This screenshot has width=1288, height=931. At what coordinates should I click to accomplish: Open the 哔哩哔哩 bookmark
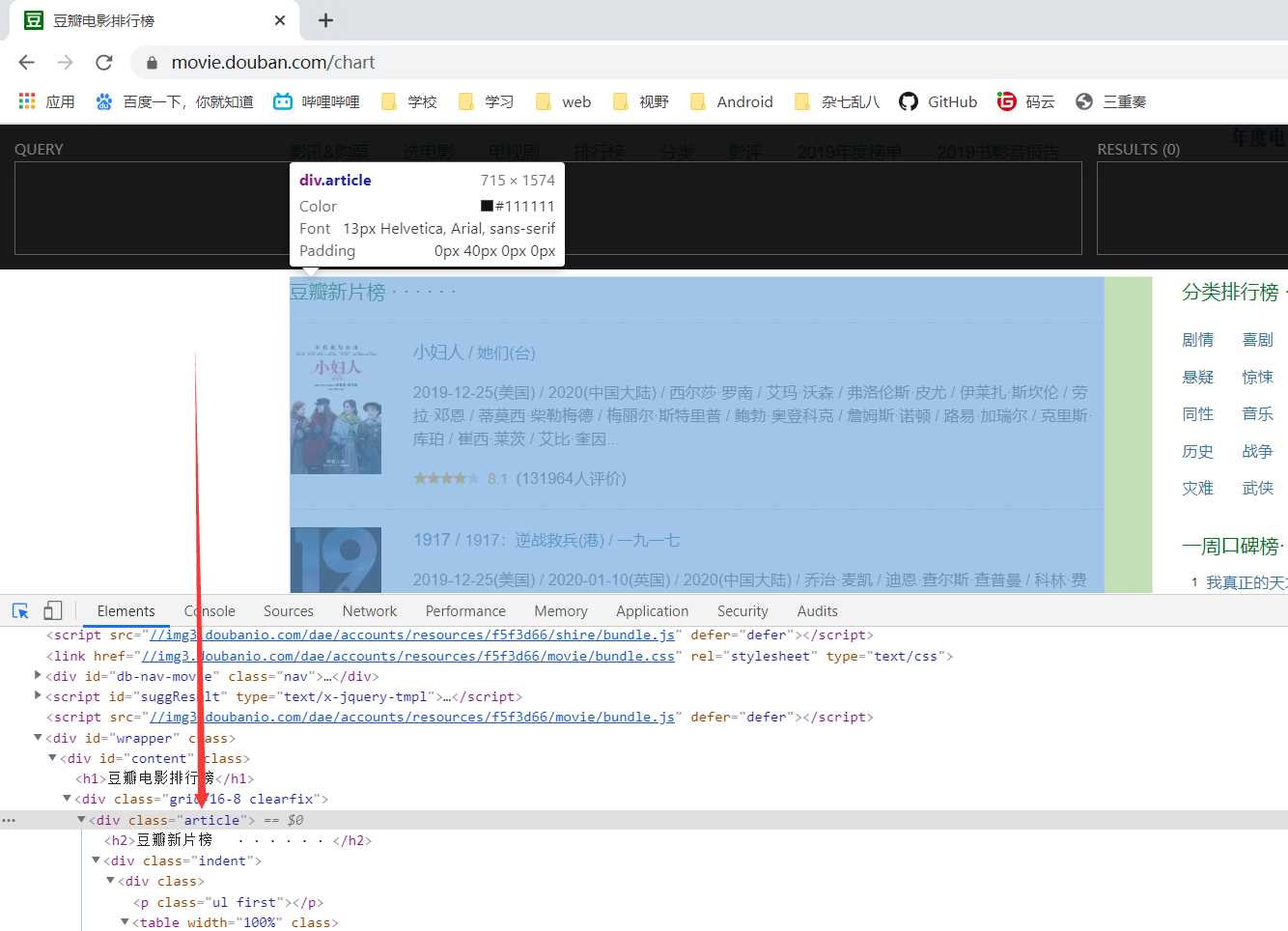tap(317, 101)
